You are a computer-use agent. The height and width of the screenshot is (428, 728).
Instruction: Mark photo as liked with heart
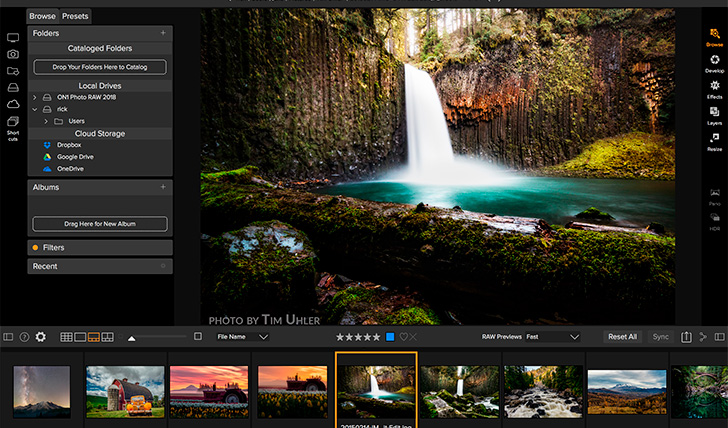403,337
